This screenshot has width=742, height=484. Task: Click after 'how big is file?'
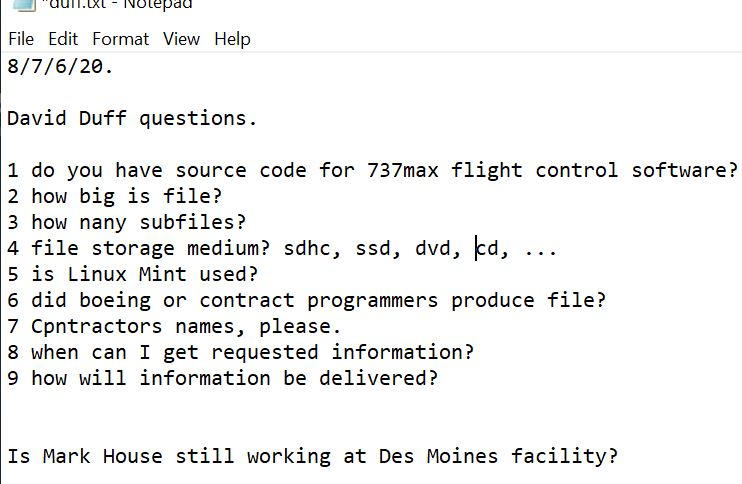(222, 196)
